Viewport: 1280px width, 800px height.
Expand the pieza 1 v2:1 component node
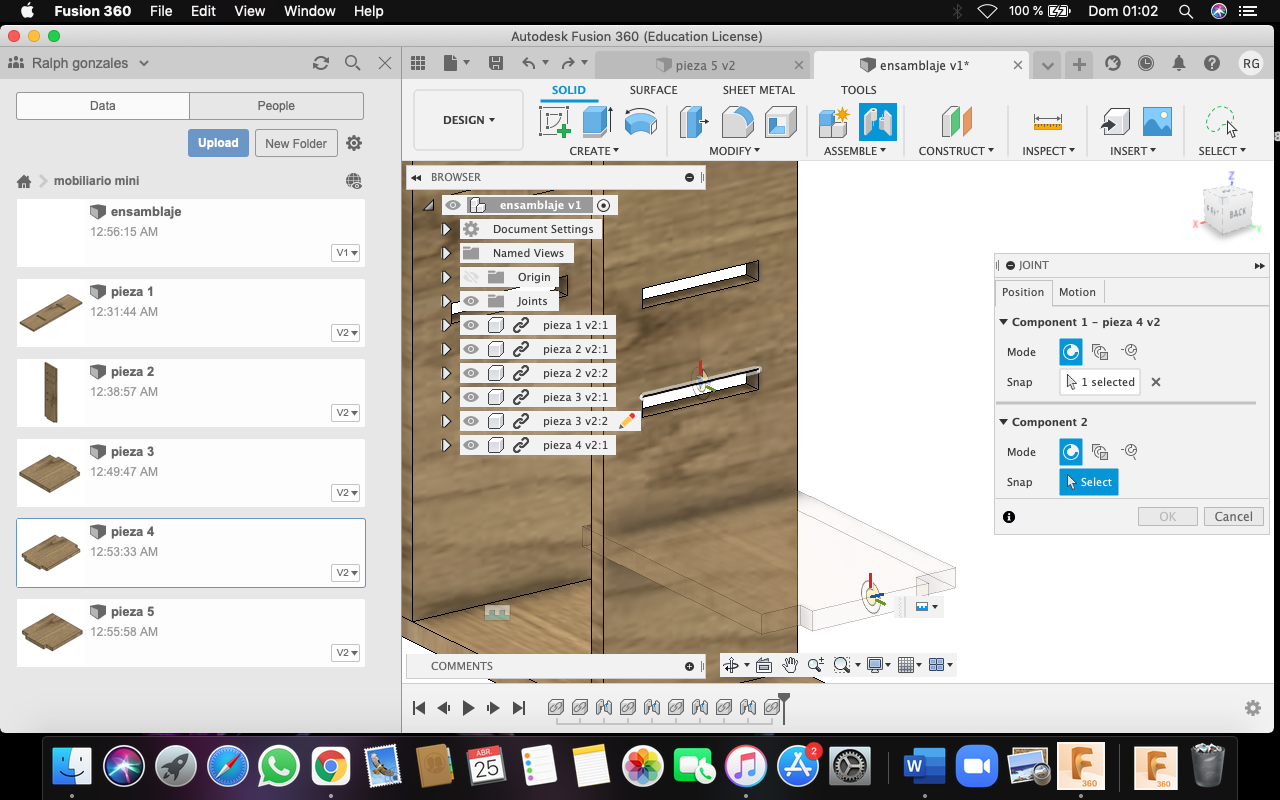446,325
